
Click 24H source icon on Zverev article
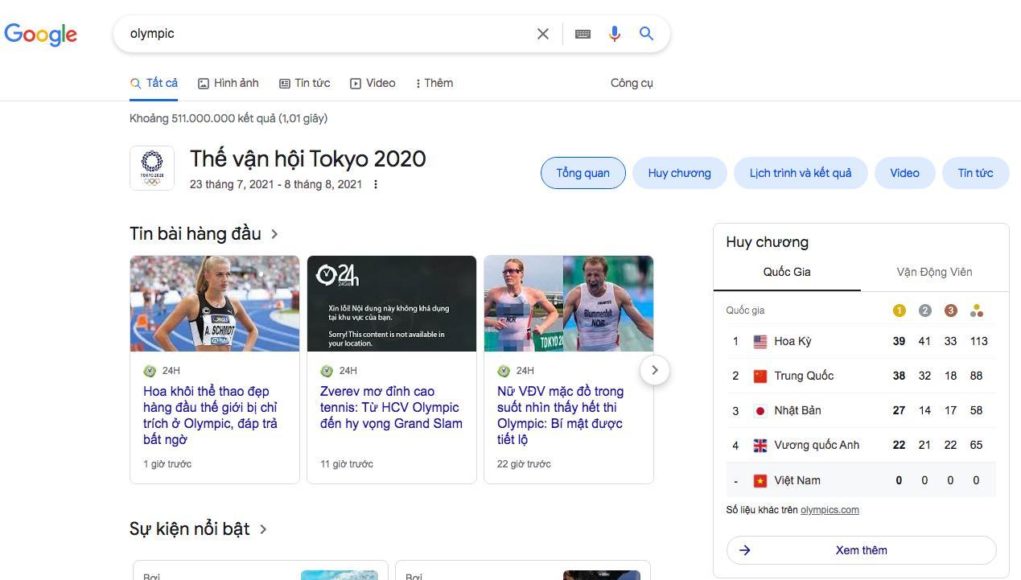(x=327, y=370)
